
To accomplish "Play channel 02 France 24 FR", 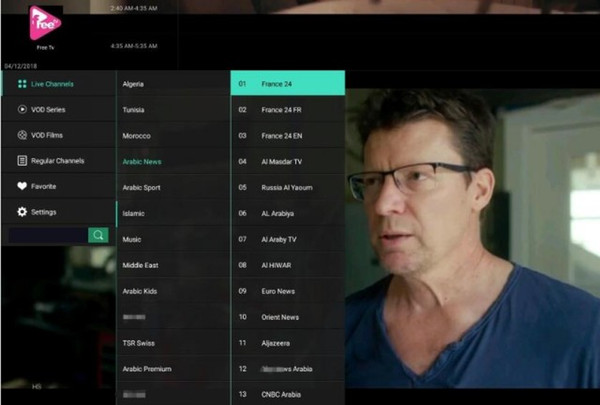I will (288, 110).
